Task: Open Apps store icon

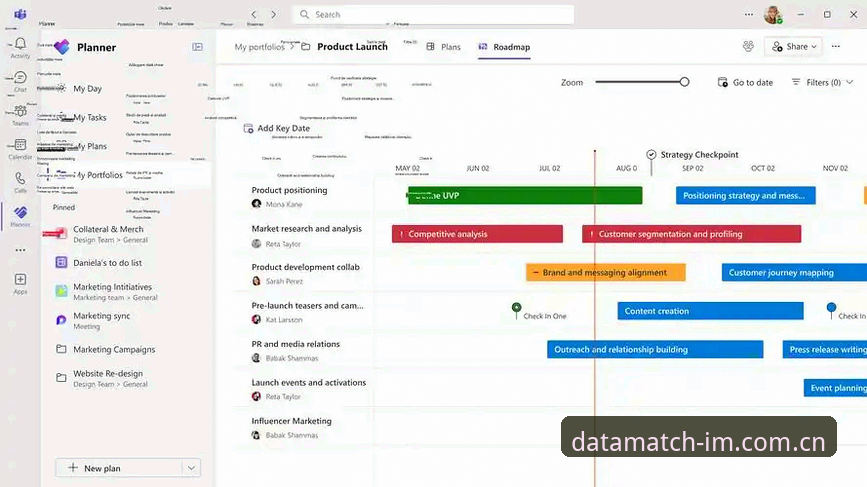Action: [x=20, y=284]
